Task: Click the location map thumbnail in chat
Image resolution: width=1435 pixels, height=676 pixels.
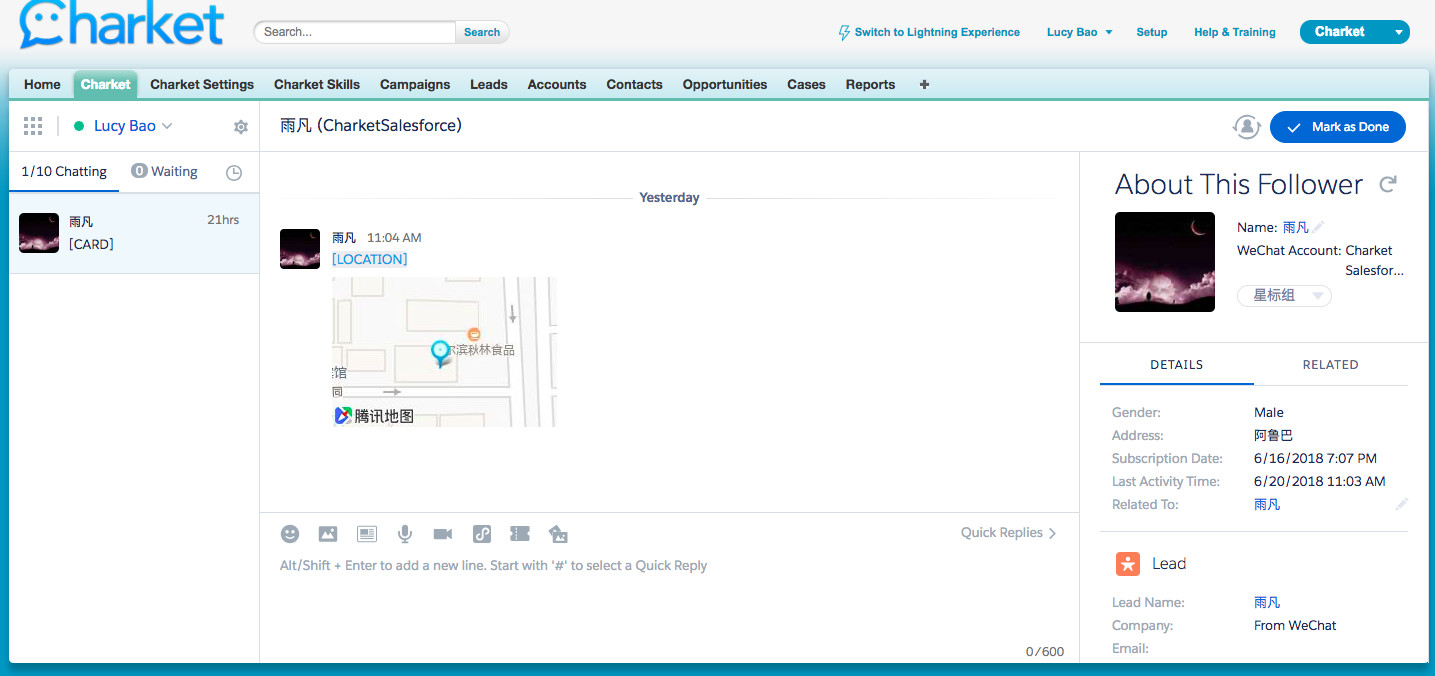Action: (x=444, y=352)
